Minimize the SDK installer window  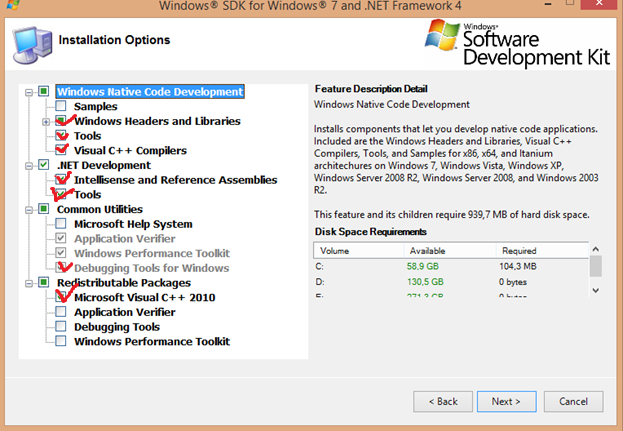point(549,4)
